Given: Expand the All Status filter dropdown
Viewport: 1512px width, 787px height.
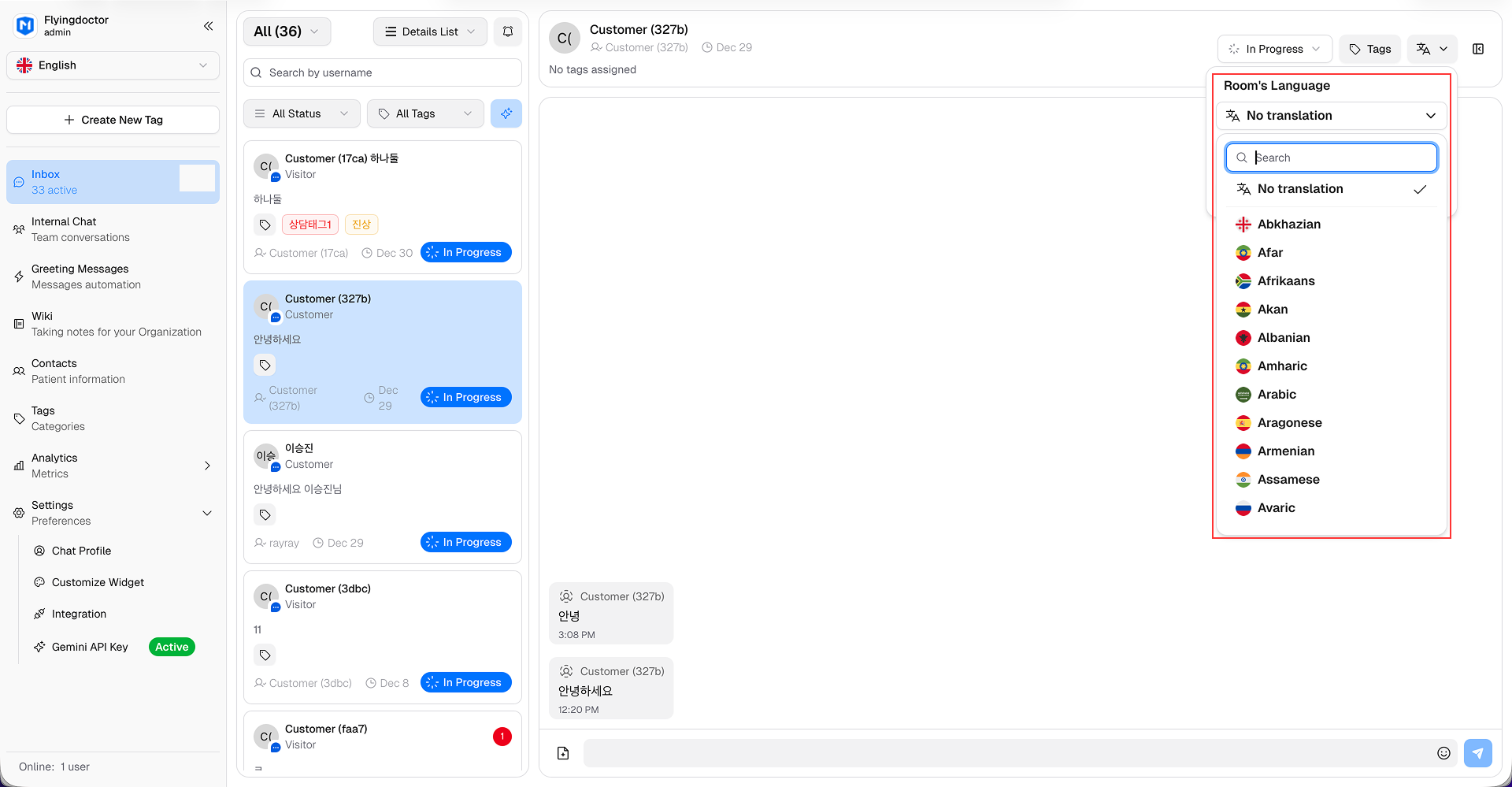Looking at the screenshot, I should 302,113.
